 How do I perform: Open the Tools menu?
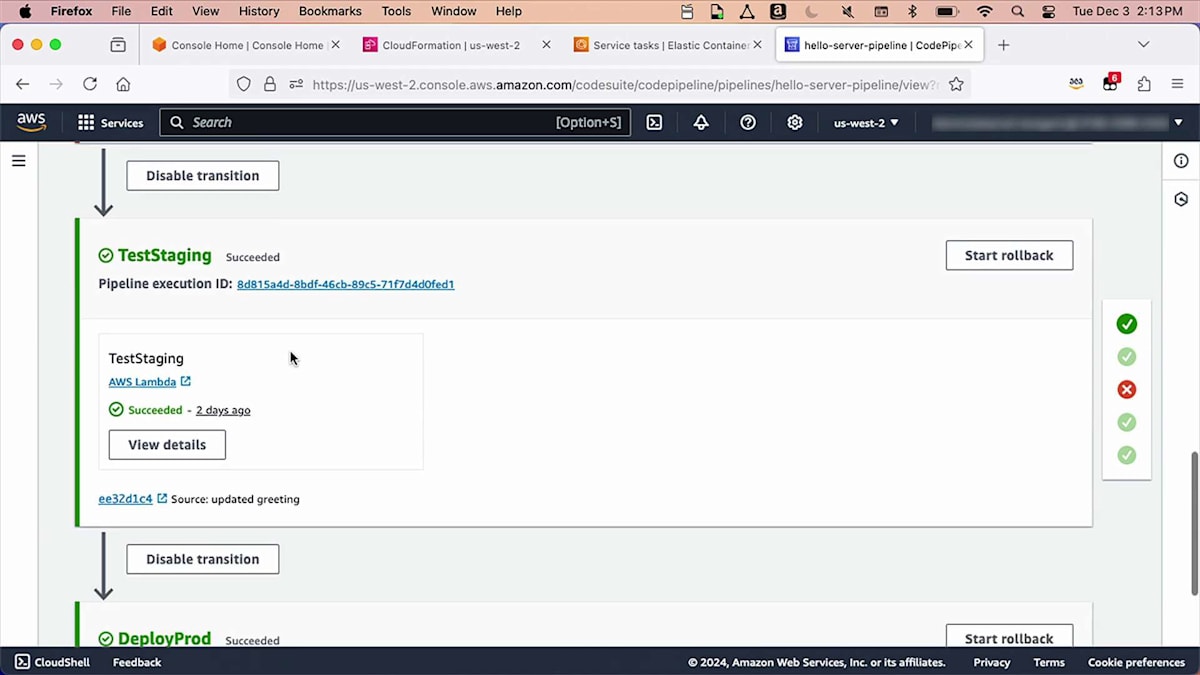click(x=396, y=11)
